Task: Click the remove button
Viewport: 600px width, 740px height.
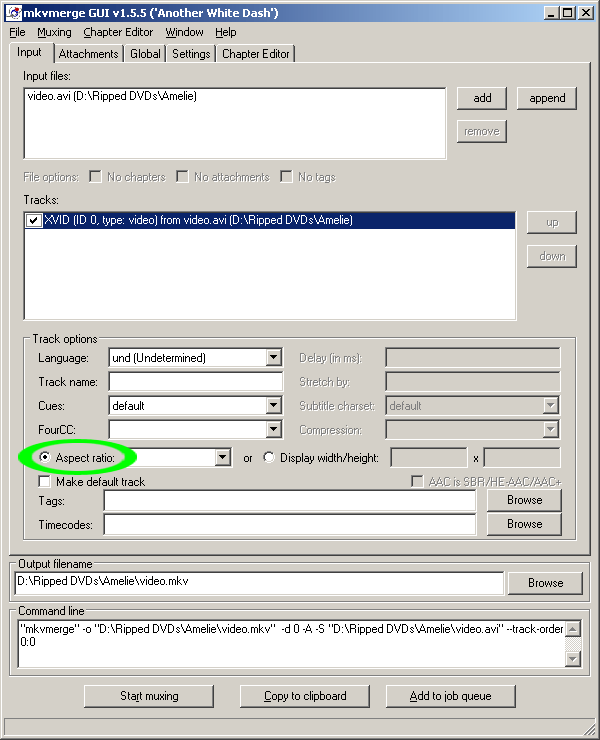Action: coord(482,131)
